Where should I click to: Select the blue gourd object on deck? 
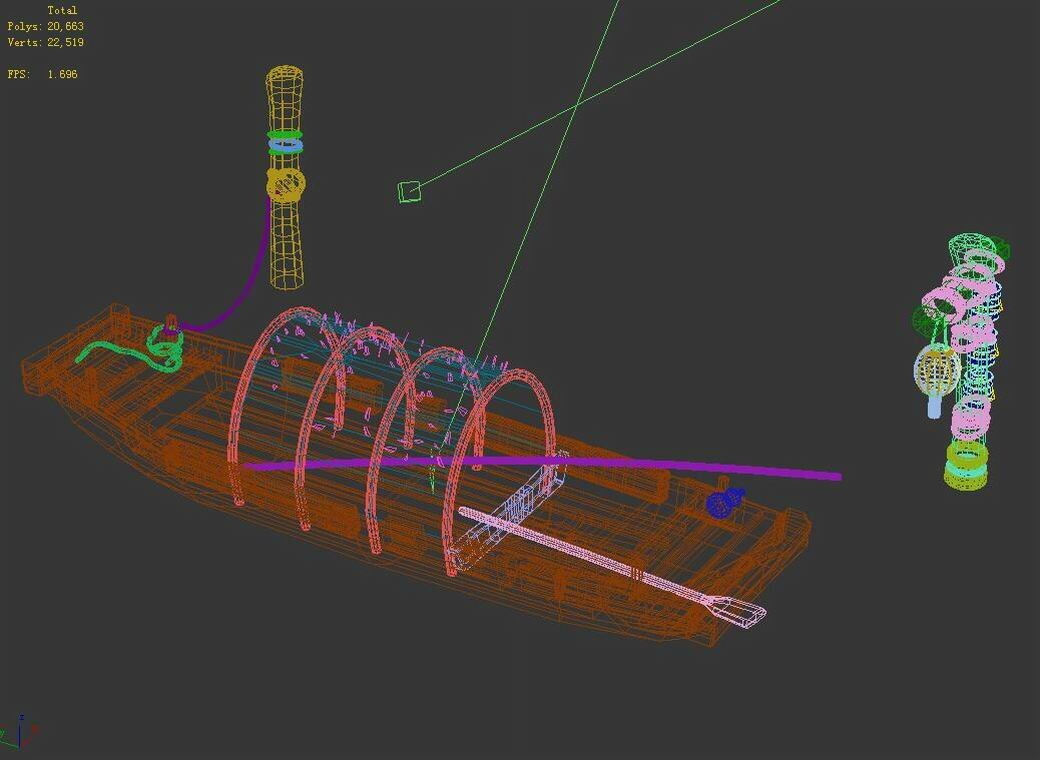tap(724, 502)
